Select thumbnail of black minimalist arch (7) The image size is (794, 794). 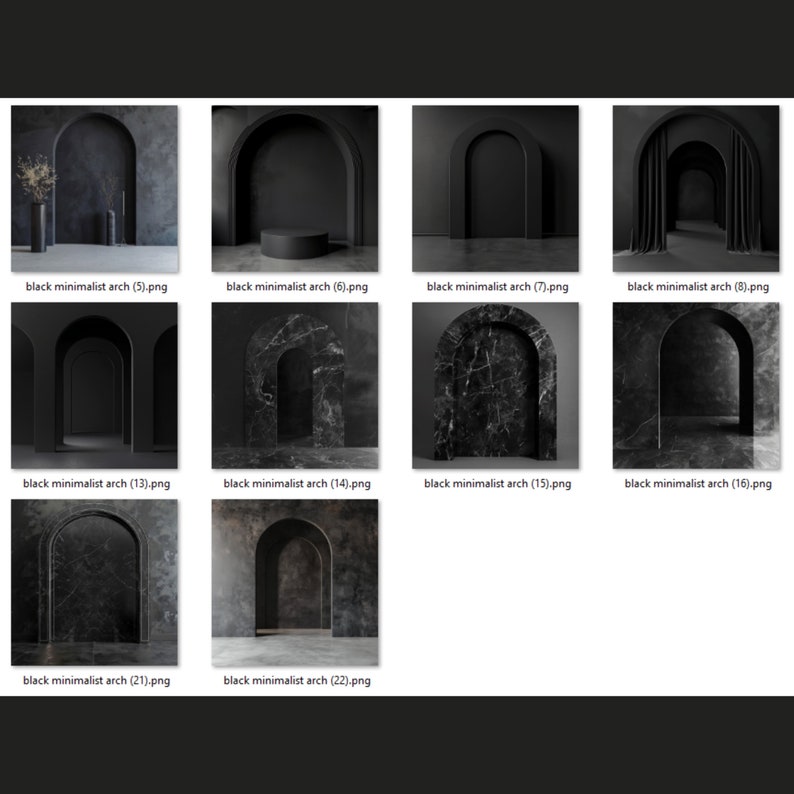pyautogui.click(x=495, y=189)
